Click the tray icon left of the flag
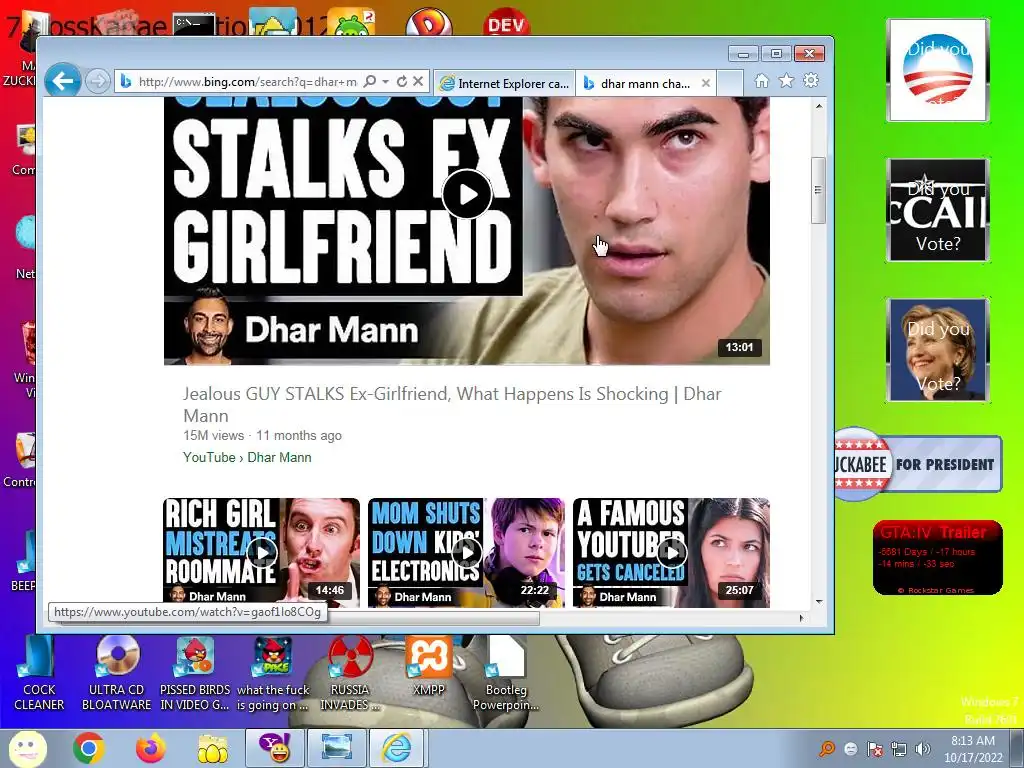 coord(850,748)
